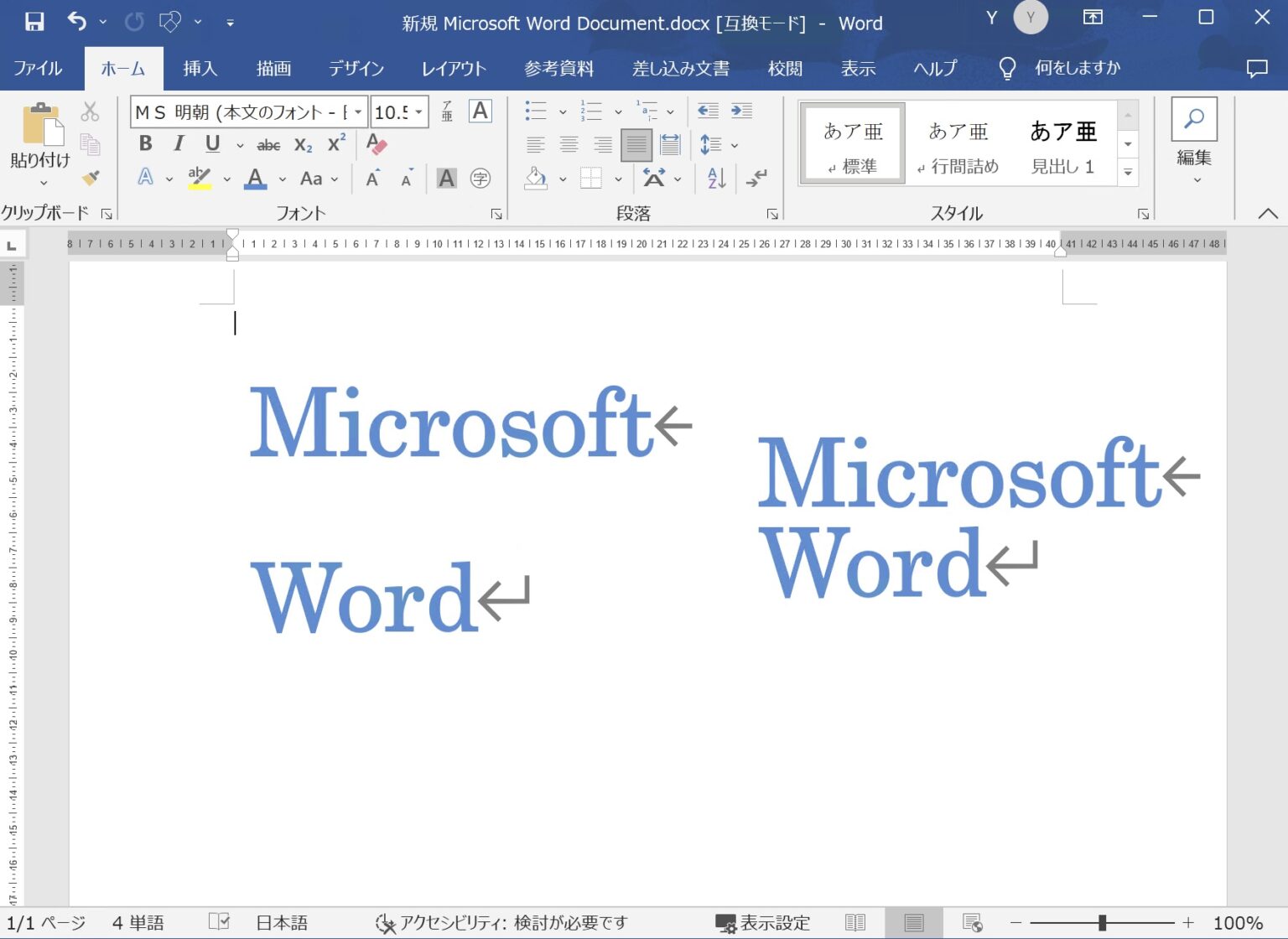Viewport: 1288px width, 939px height.
Task: Click the Clear All Formatting eraser icon
Action: (377, 144)
